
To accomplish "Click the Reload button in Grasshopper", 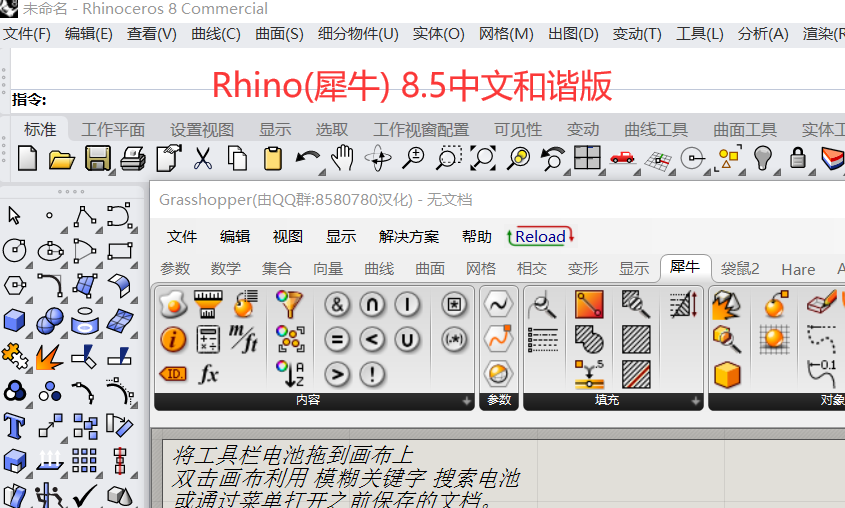I will click(x=541, y=236).
